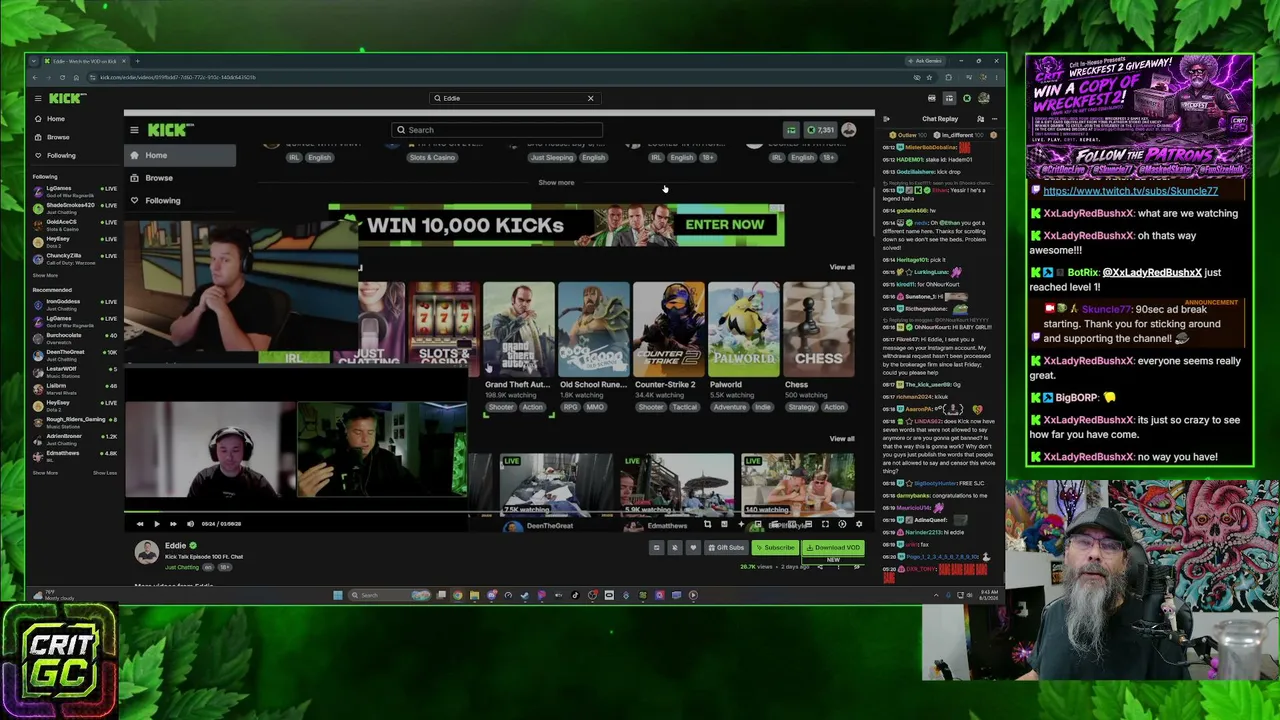Open Counter-Strike 2 category card
Image resolution: width=1280 pixels, height=720 pixels.
[x=669, y=330]
